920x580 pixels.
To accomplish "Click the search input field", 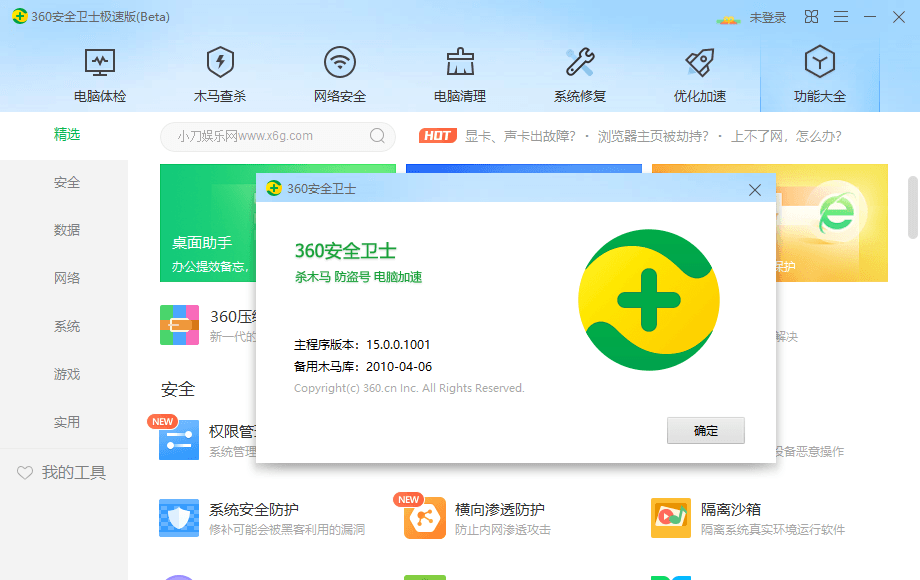I will (265, 136).
